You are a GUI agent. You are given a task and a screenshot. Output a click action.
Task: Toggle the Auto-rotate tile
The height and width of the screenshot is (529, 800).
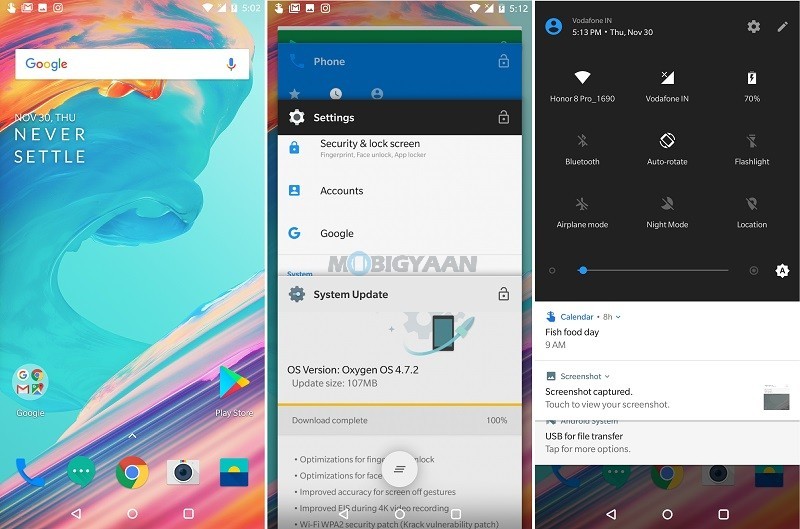[x=667, y=149]
